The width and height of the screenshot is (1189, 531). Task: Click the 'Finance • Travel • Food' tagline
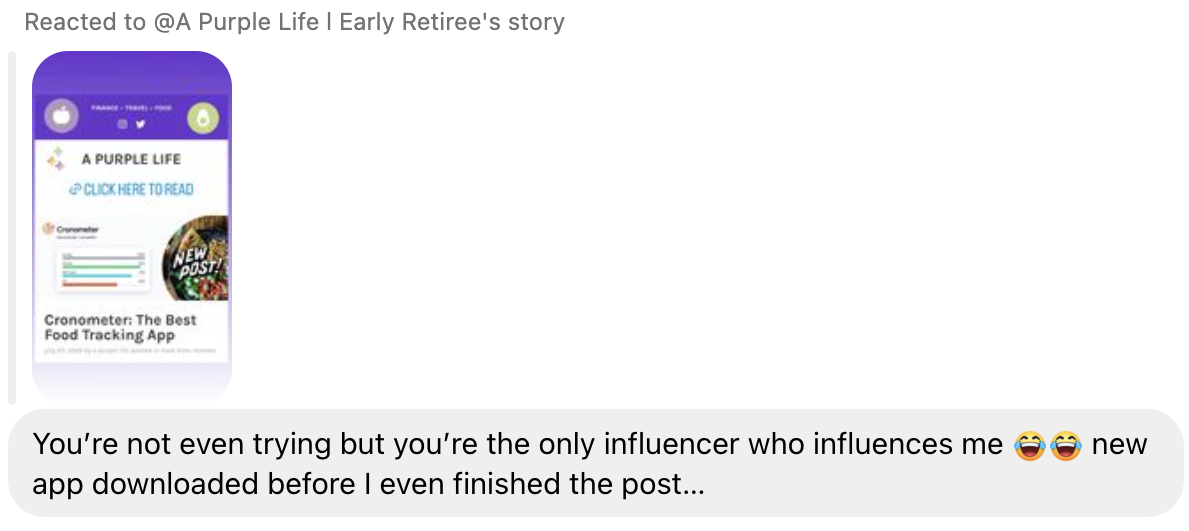[x=132, y=106]
